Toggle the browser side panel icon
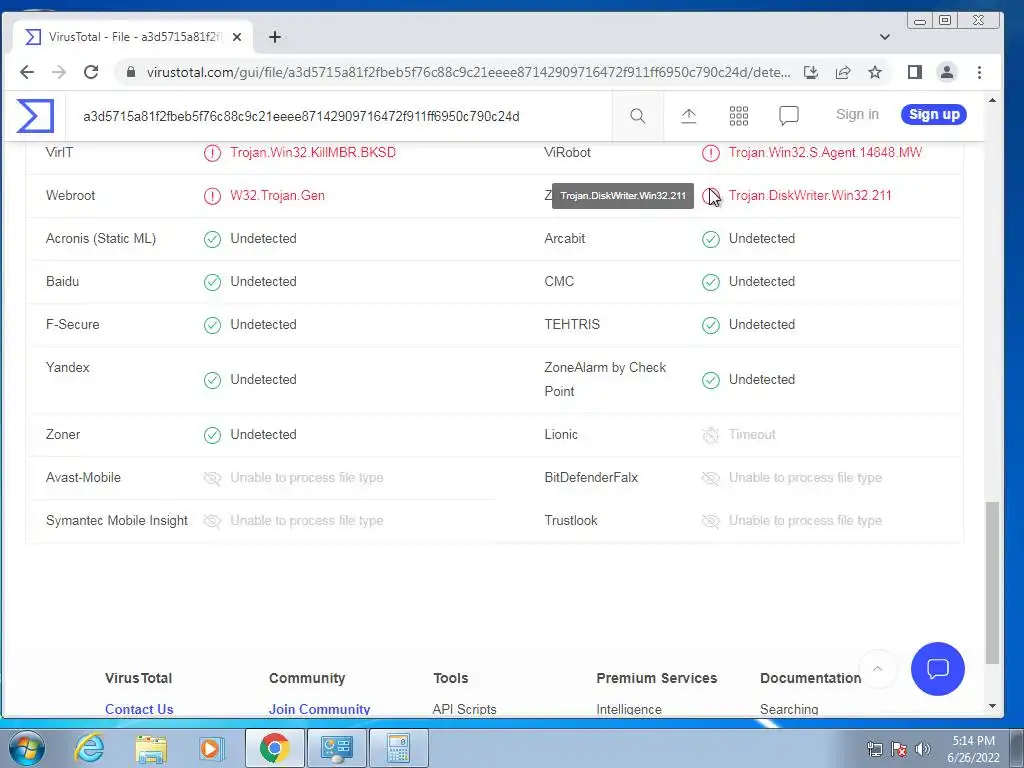Screen dimensions: 1024x768 (914, 72)
